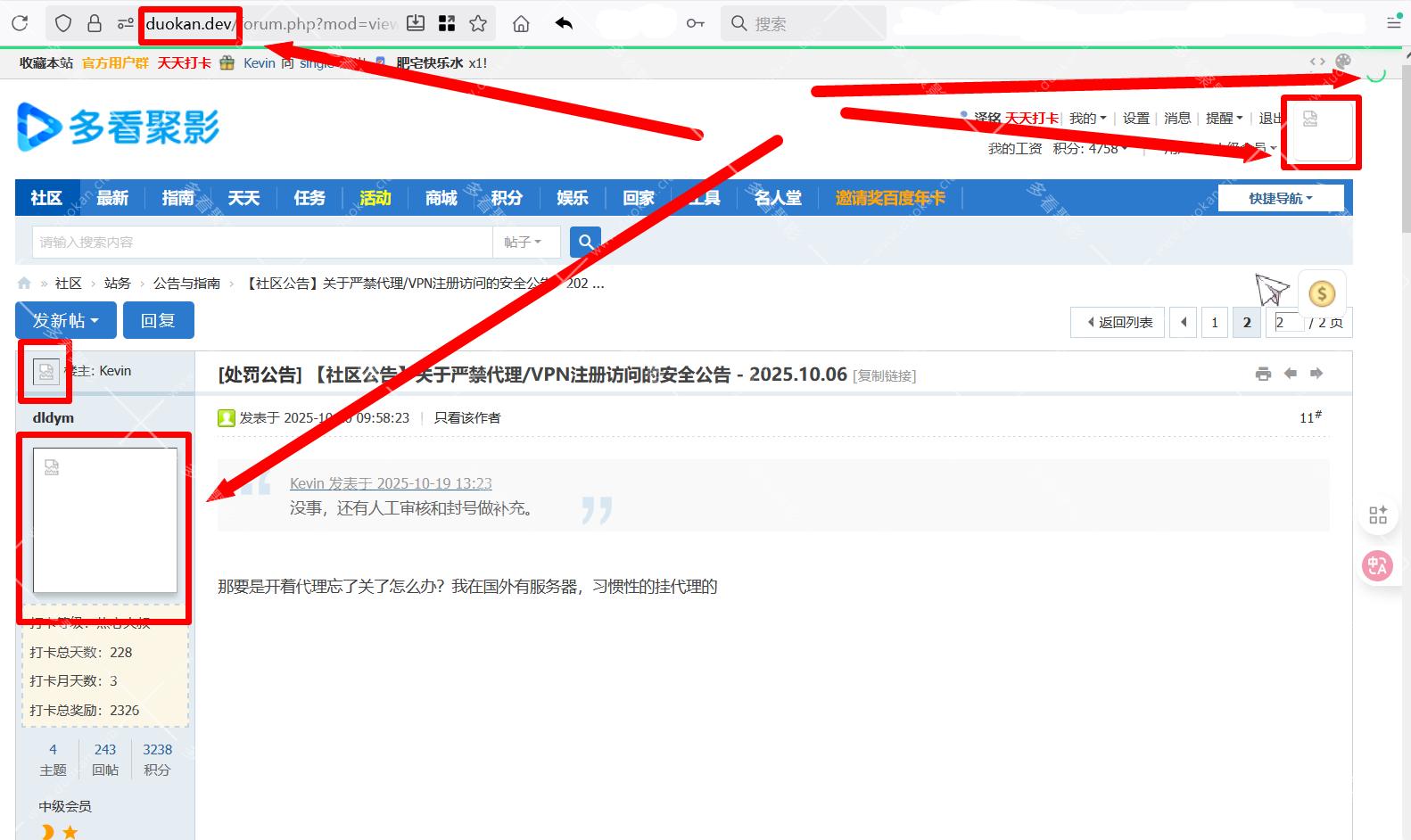Viewport: 1411px width, 840px height.
Task: Open the 指南 navigation tab
Action: point(177,198)
